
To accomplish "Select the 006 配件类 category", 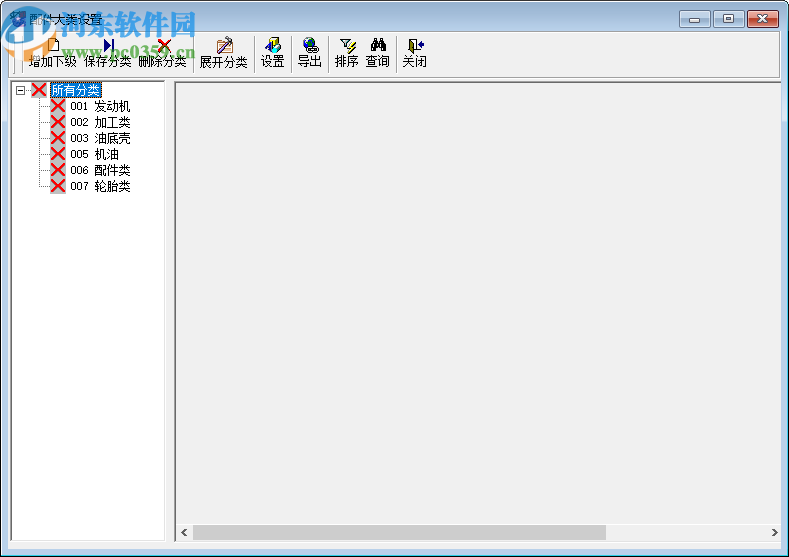I will [x=100, y=170].
